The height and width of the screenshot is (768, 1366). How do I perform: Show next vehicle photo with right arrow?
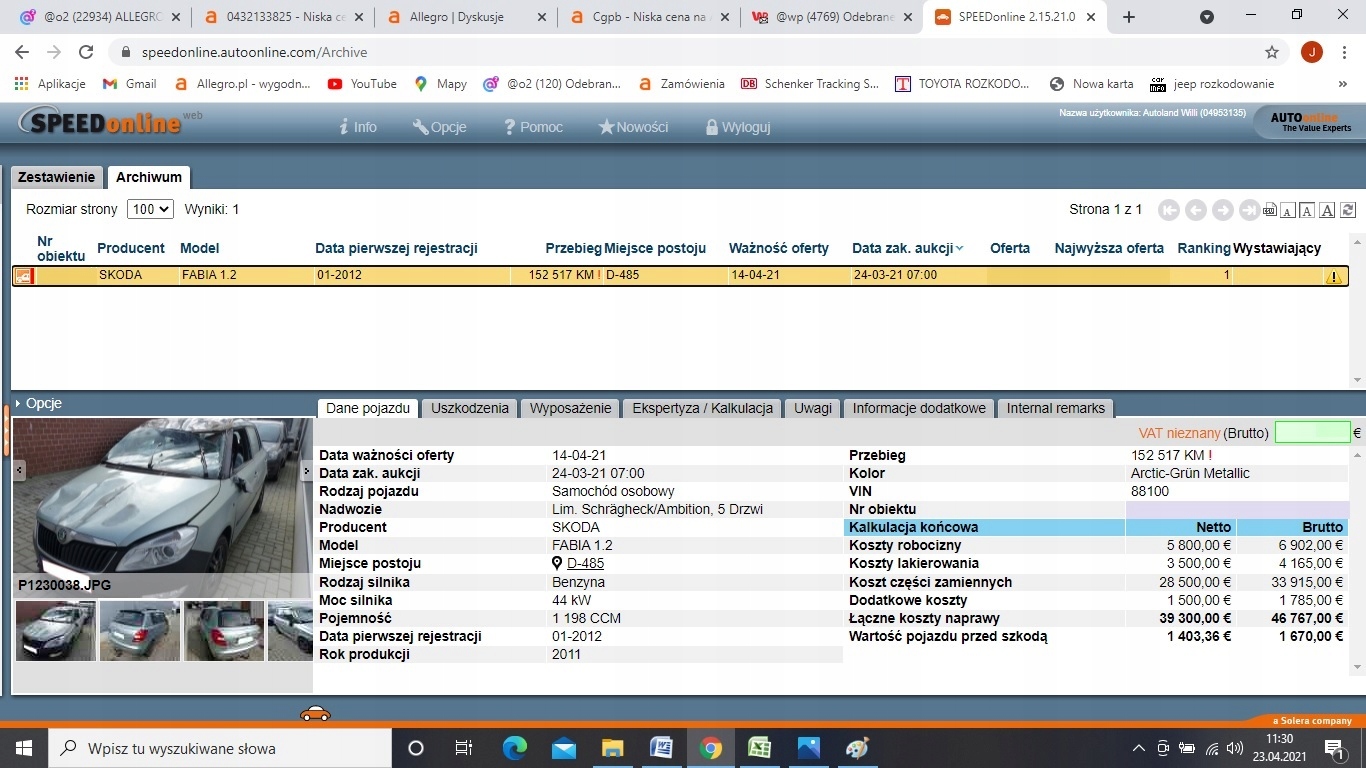(307, 471)
